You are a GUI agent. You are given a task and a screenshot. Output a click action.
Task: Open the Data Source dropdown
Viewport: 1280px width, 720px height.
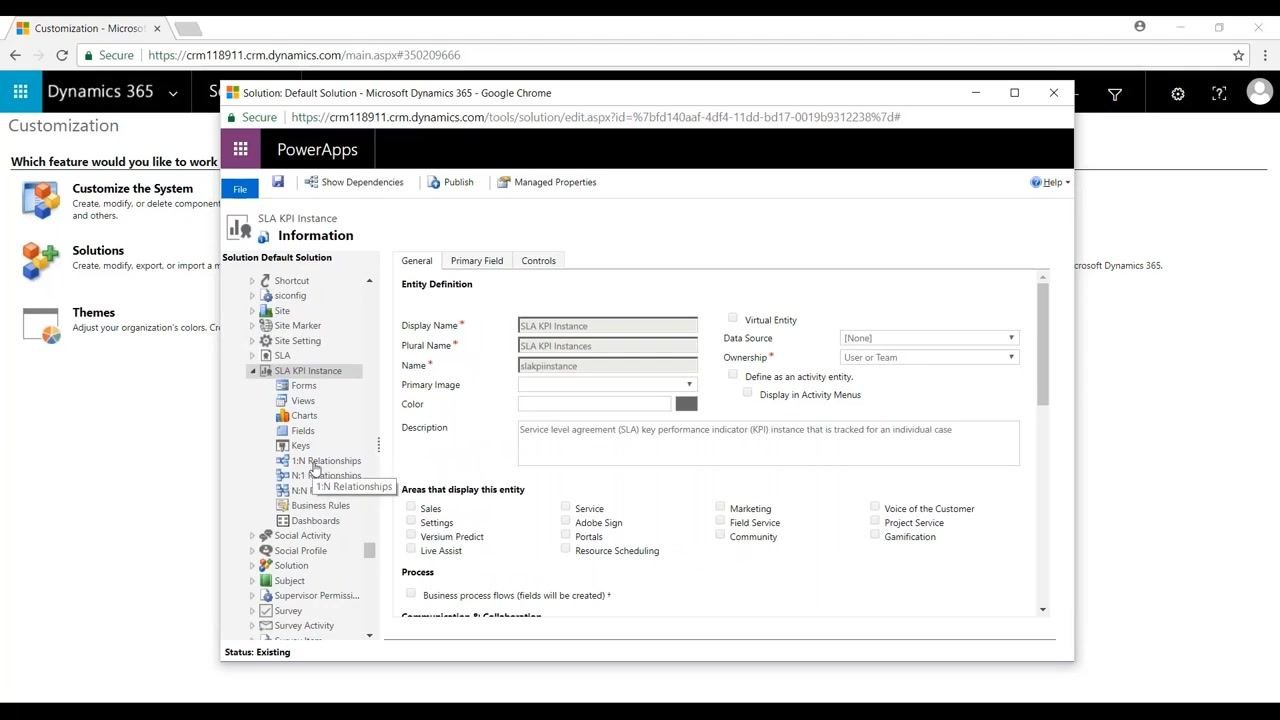929,338
